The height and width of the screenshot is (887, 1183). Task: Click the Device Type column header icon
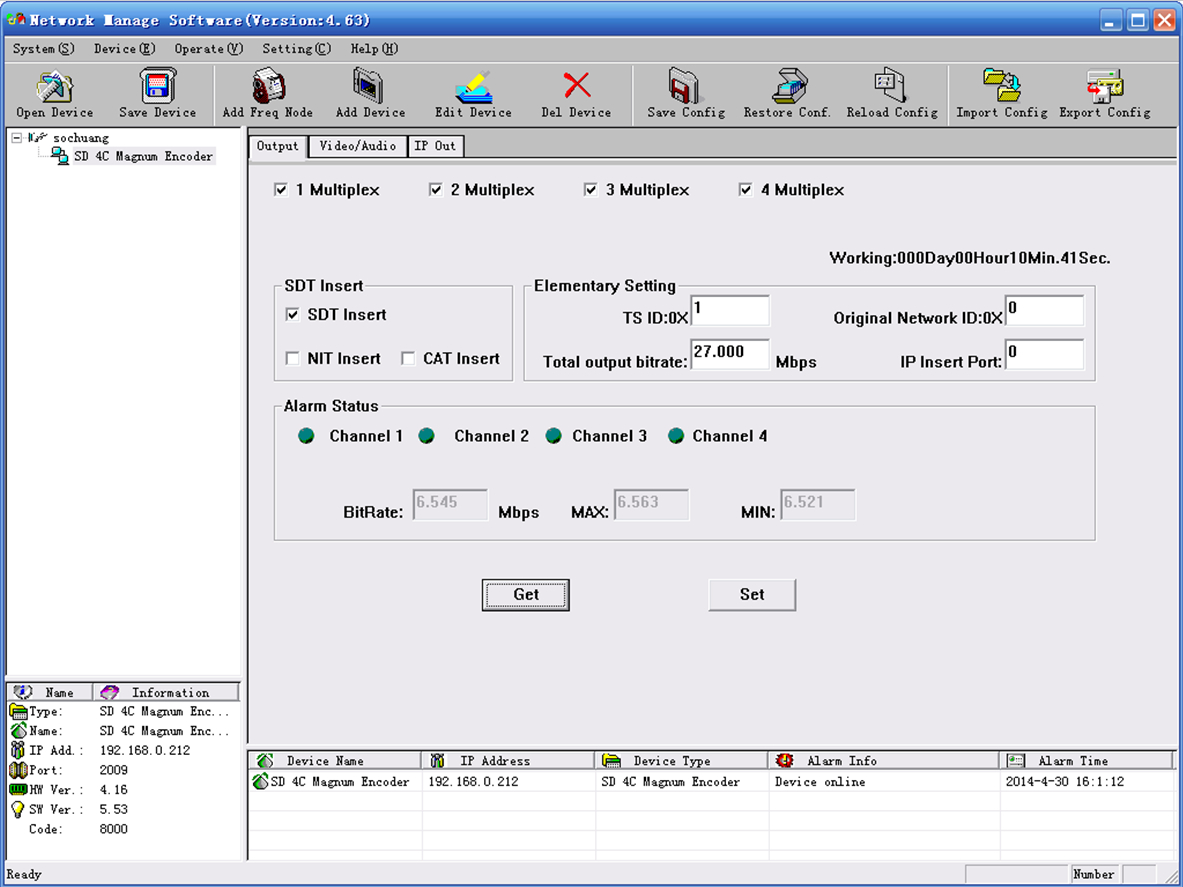point(611,760)
